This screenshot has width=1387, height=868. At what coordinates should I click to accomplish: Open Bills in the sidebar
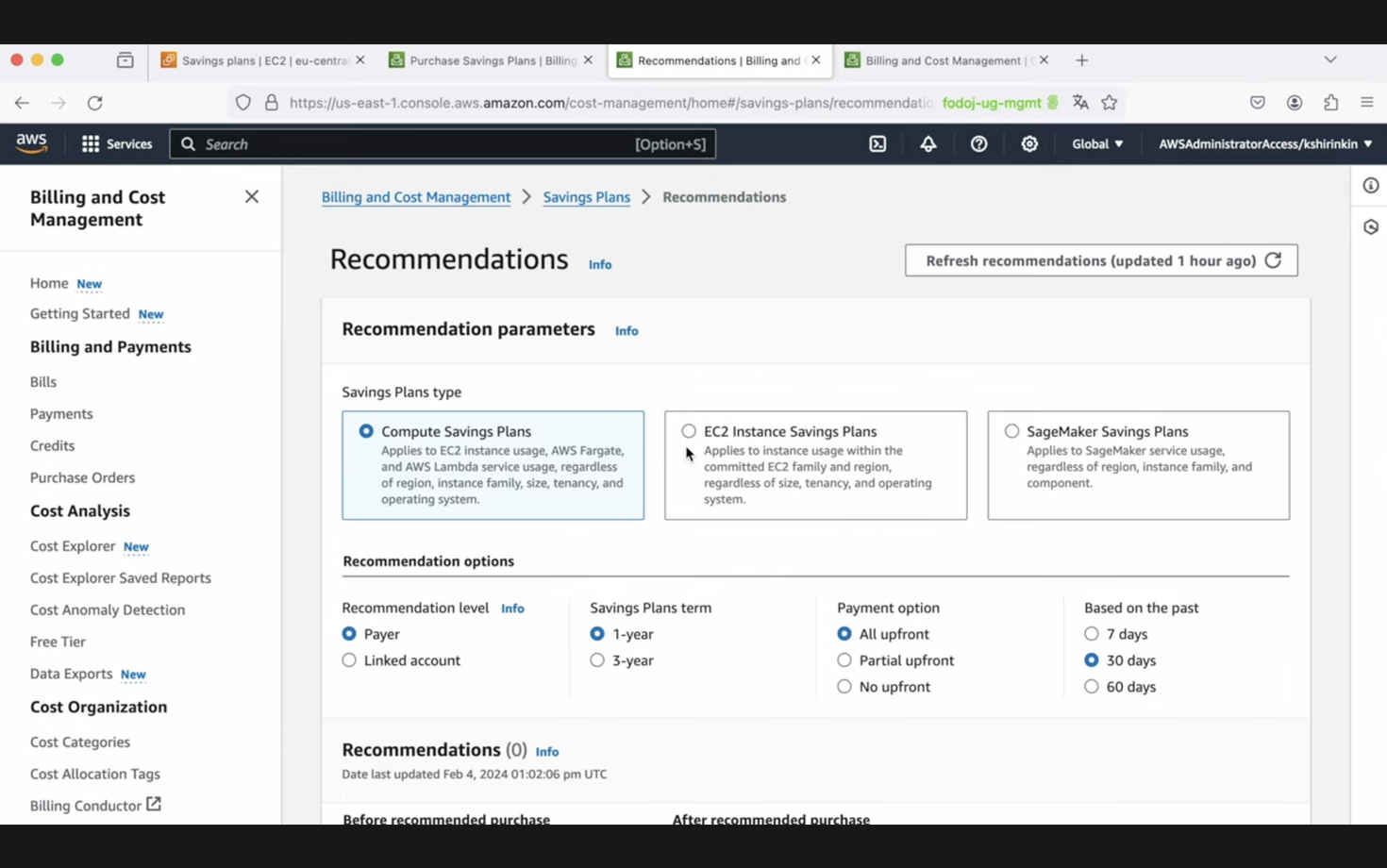pos(43,382)
